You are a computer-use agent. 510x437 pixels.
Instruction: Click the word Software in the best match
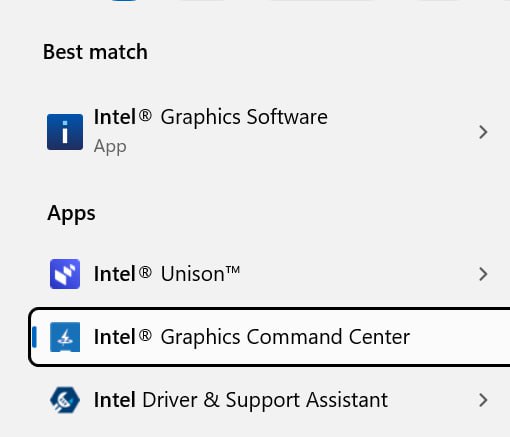(287, 117)
